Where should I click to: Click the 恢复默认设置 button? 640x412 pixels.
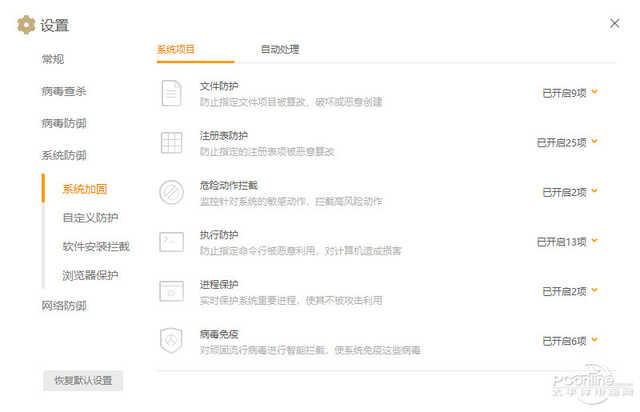point(83,381)
